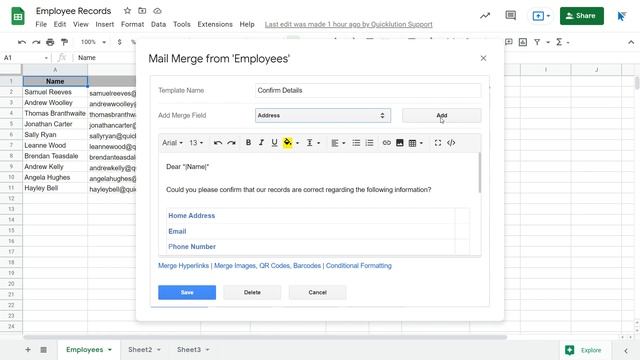This screenshot has height=360, width=640.
Task: Redo in the mail merge editor
Action: 231,143
